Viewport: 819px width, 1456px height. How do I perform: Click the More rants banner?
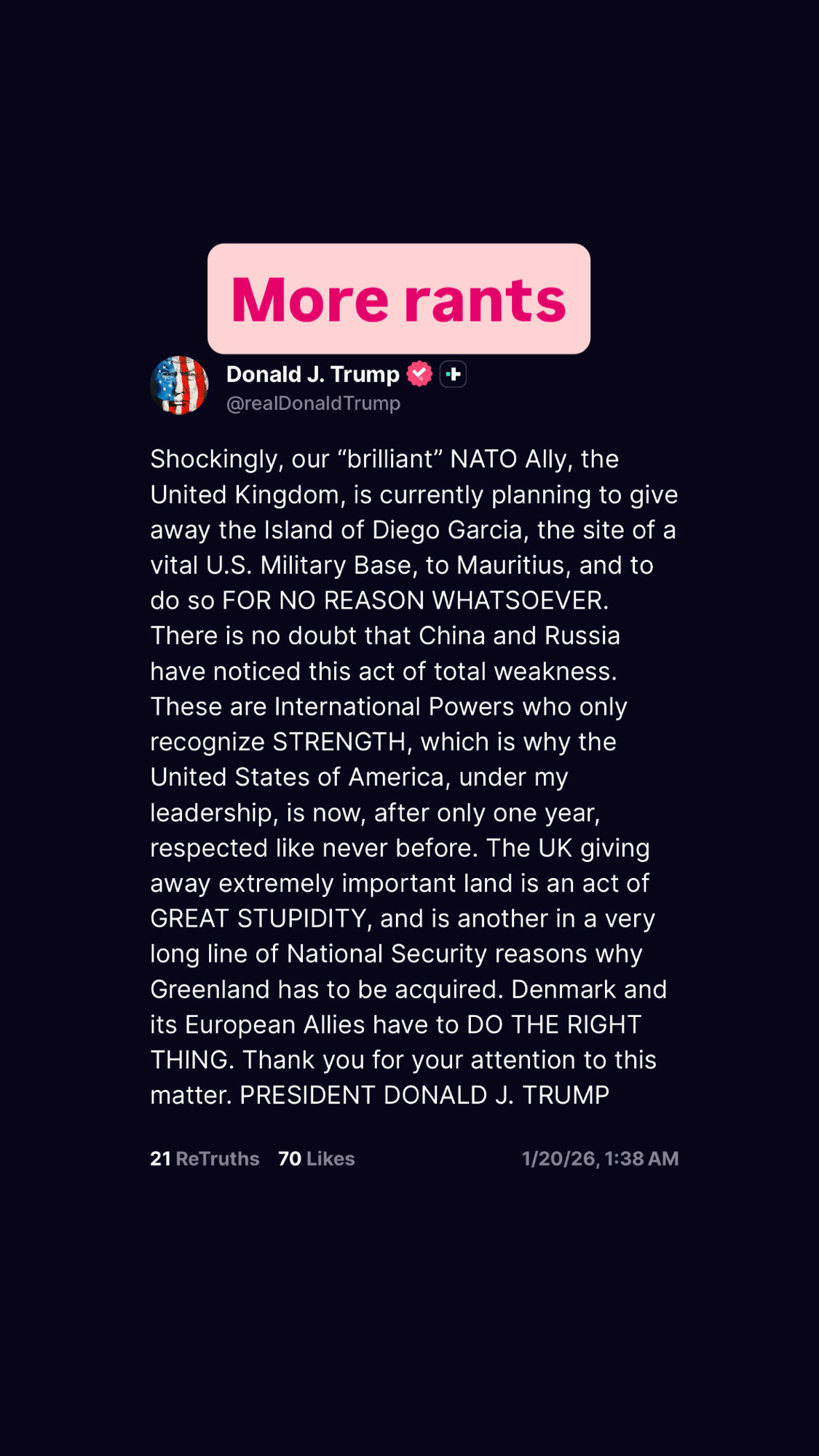click(399, 299)
